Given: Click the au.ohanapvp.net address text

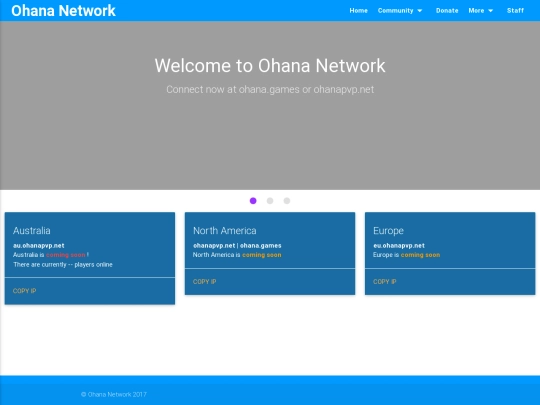Looking at the screenshot, I should coord(39,246).
